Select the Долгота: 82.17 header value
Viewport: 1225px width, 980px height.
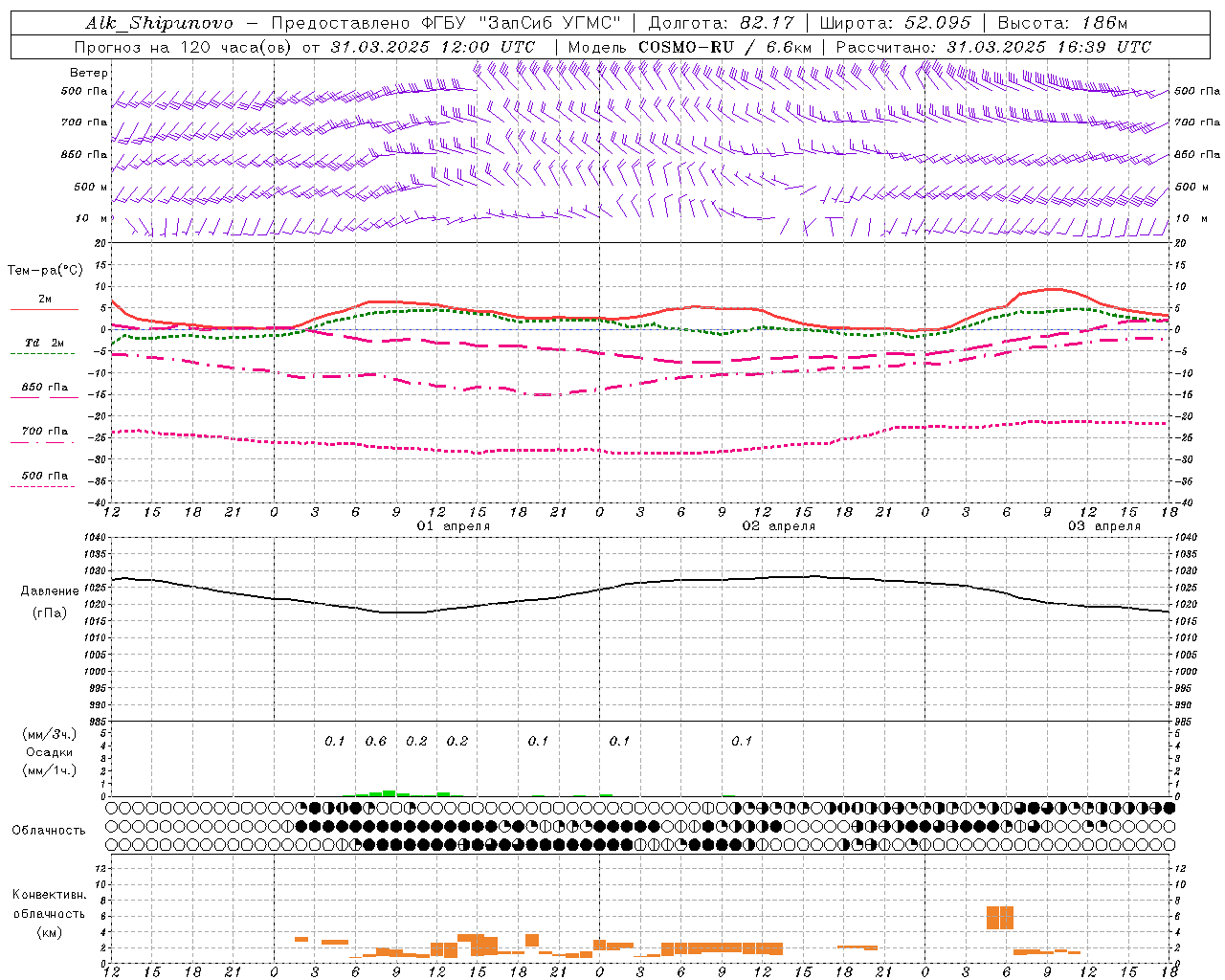click(x=722, y=23)
